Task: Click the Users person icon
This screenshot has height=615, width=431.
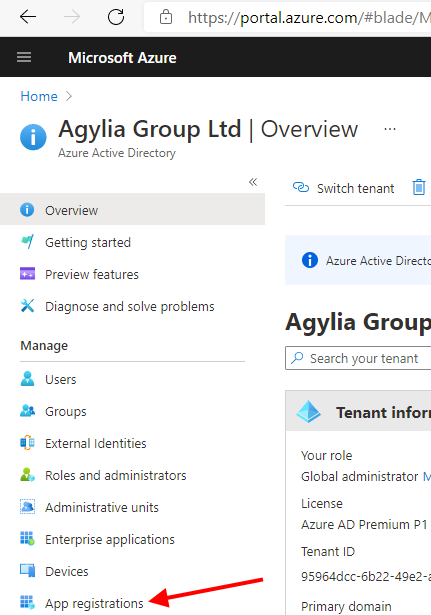Action: (x=27, y=378)
